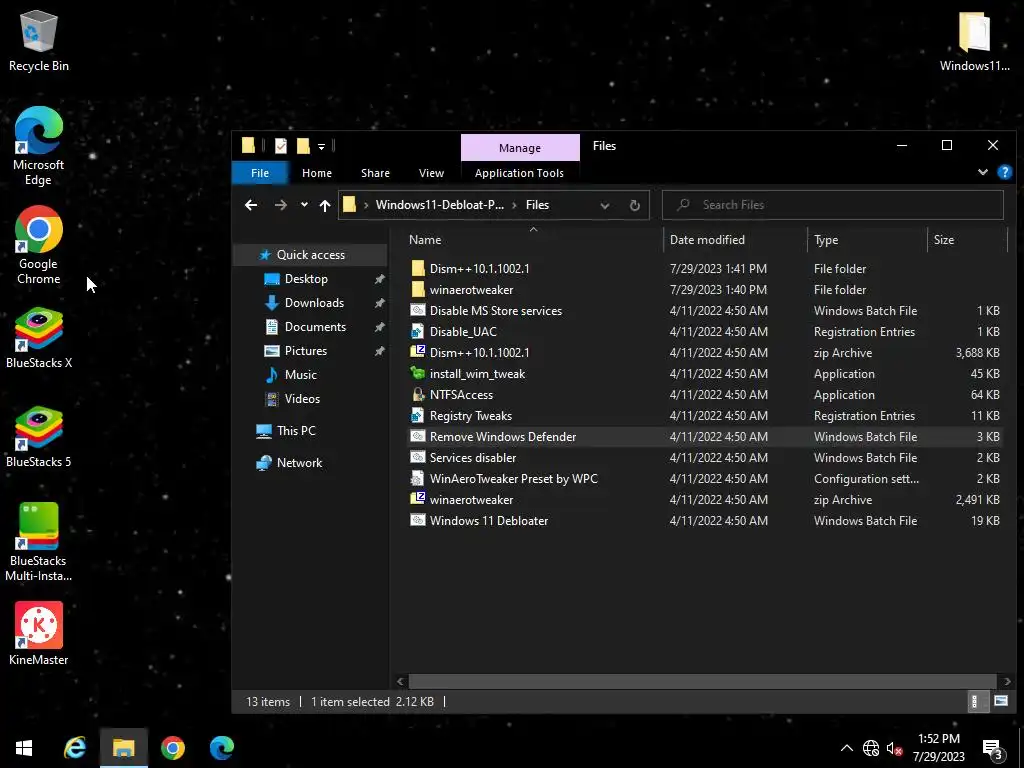The height and width of the screenshot is (768, 1024).
Task: Click Windows11-Debloat-P... breadcrumb in address bar
Action: [440, 205]
